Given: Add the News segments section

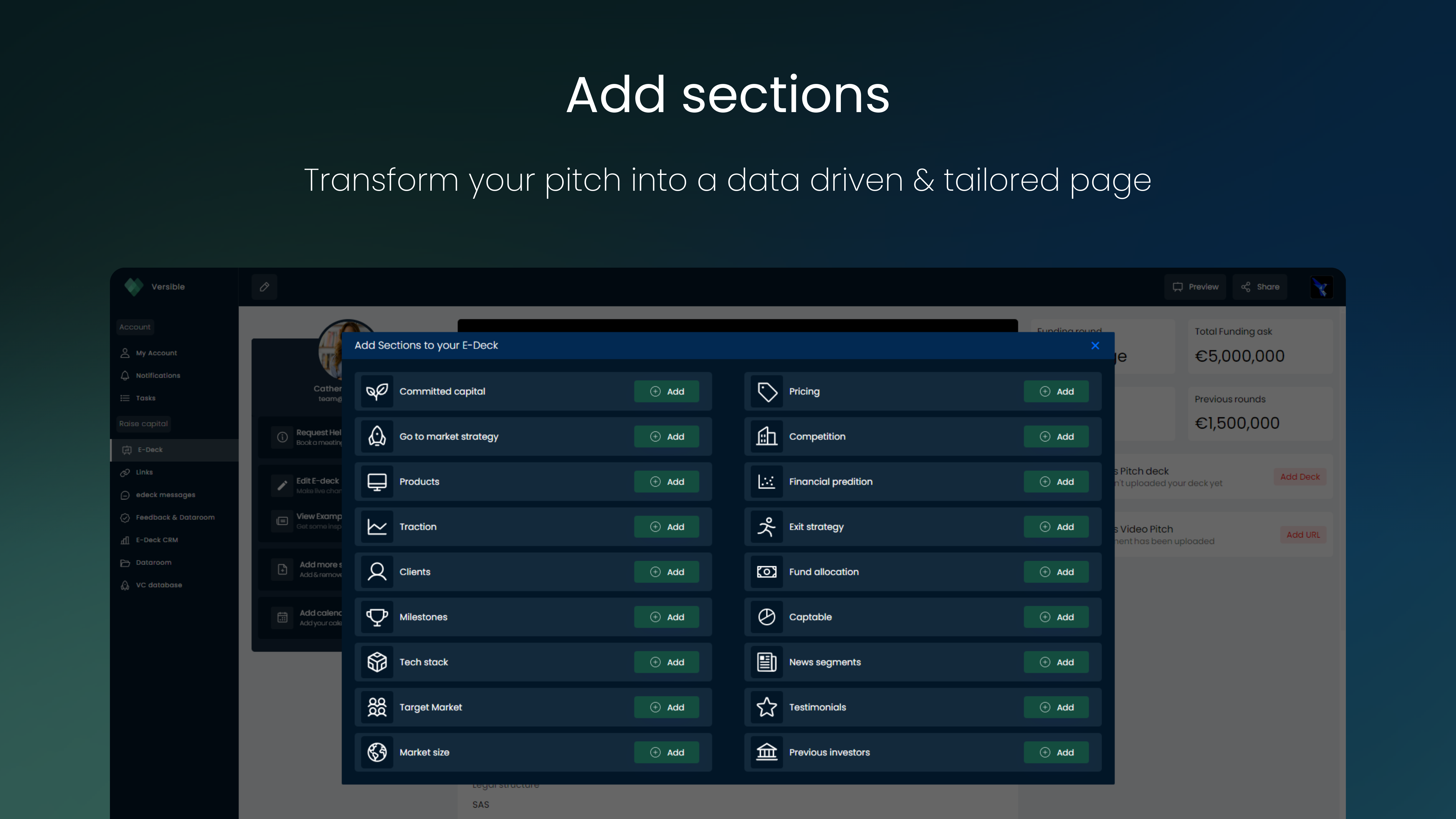Looking at the screenshot, I should [x=1056, y=662].
